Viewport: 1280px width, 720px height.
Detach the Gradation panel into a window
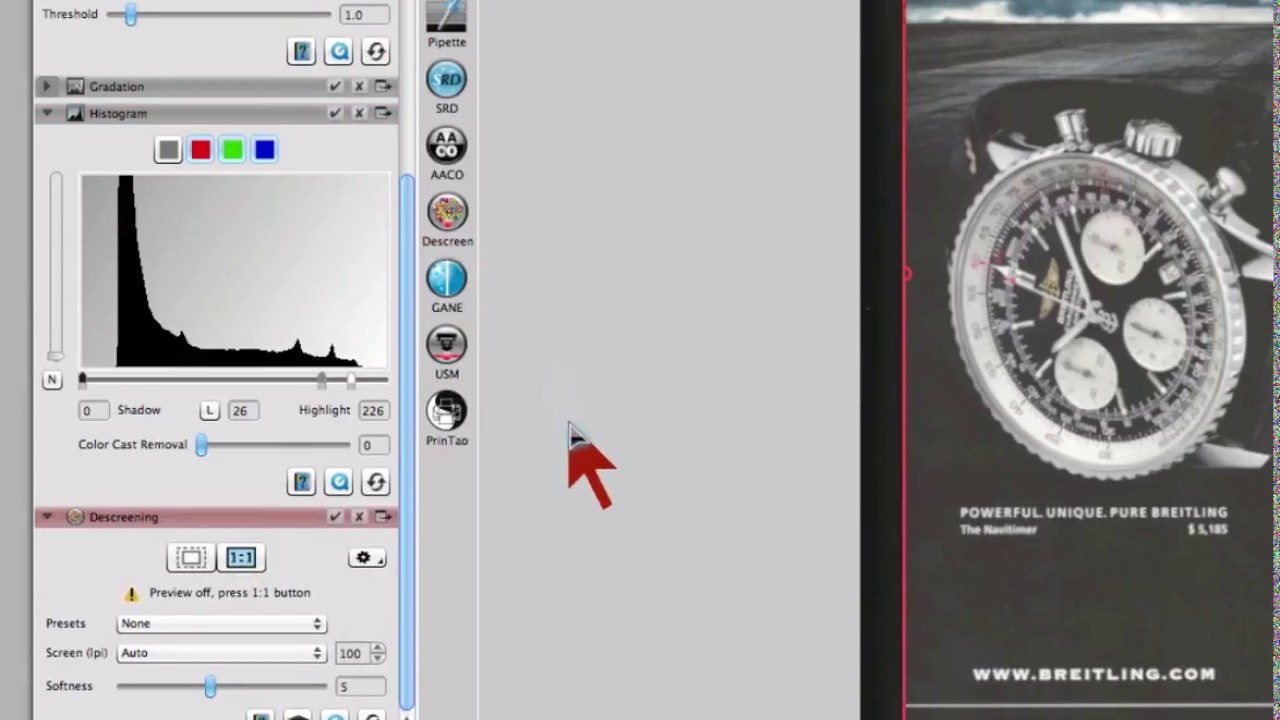383,87
